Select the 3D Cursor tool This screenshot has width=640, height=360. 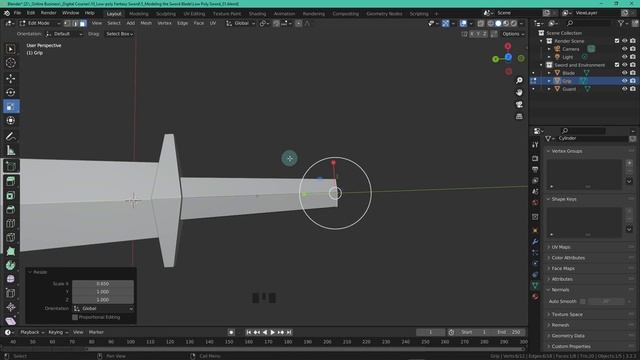(x=11, y=63)
